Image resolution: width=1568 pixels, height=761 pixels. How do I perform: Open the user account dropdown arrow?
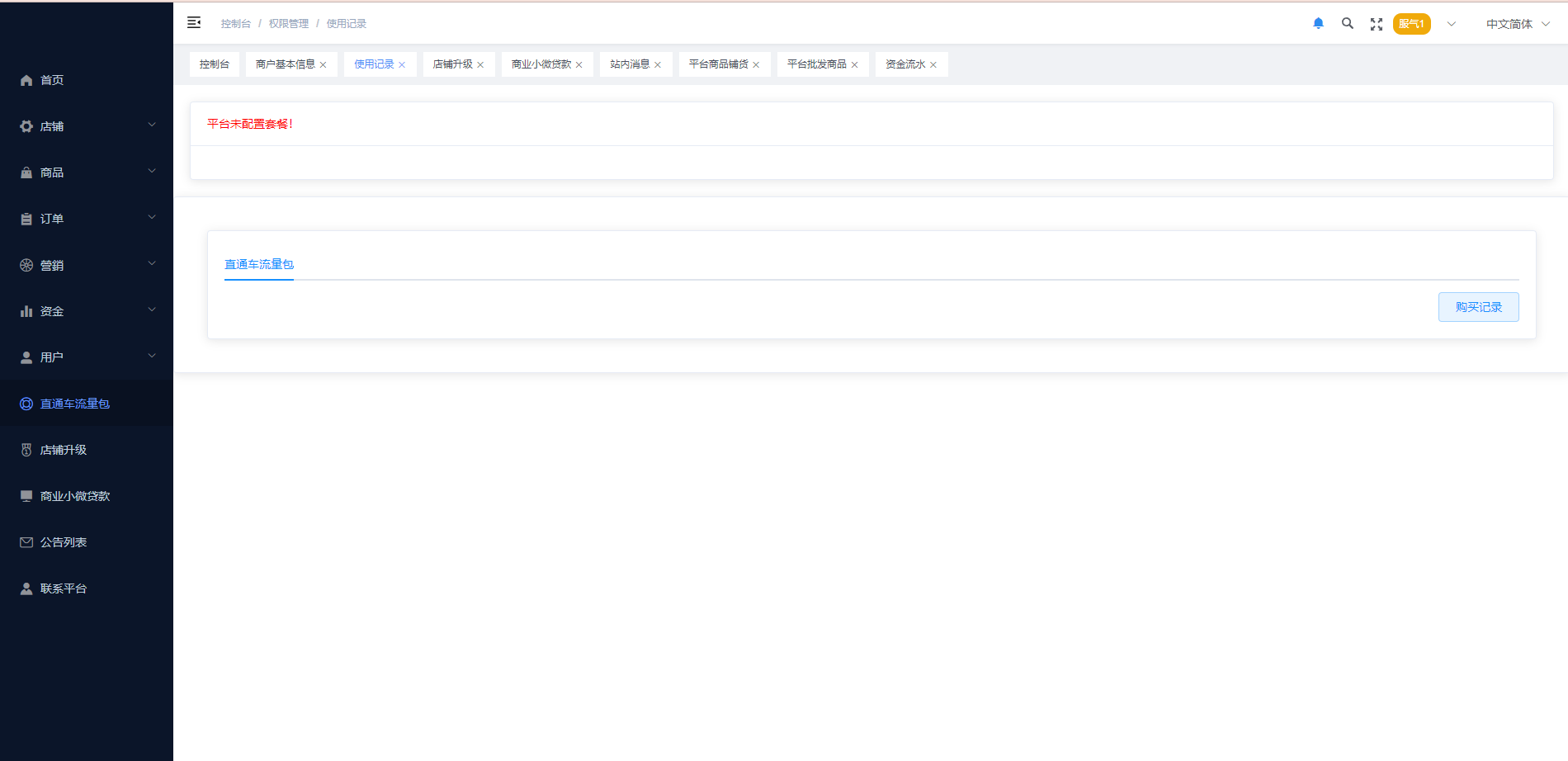[x=1451, y=24]
